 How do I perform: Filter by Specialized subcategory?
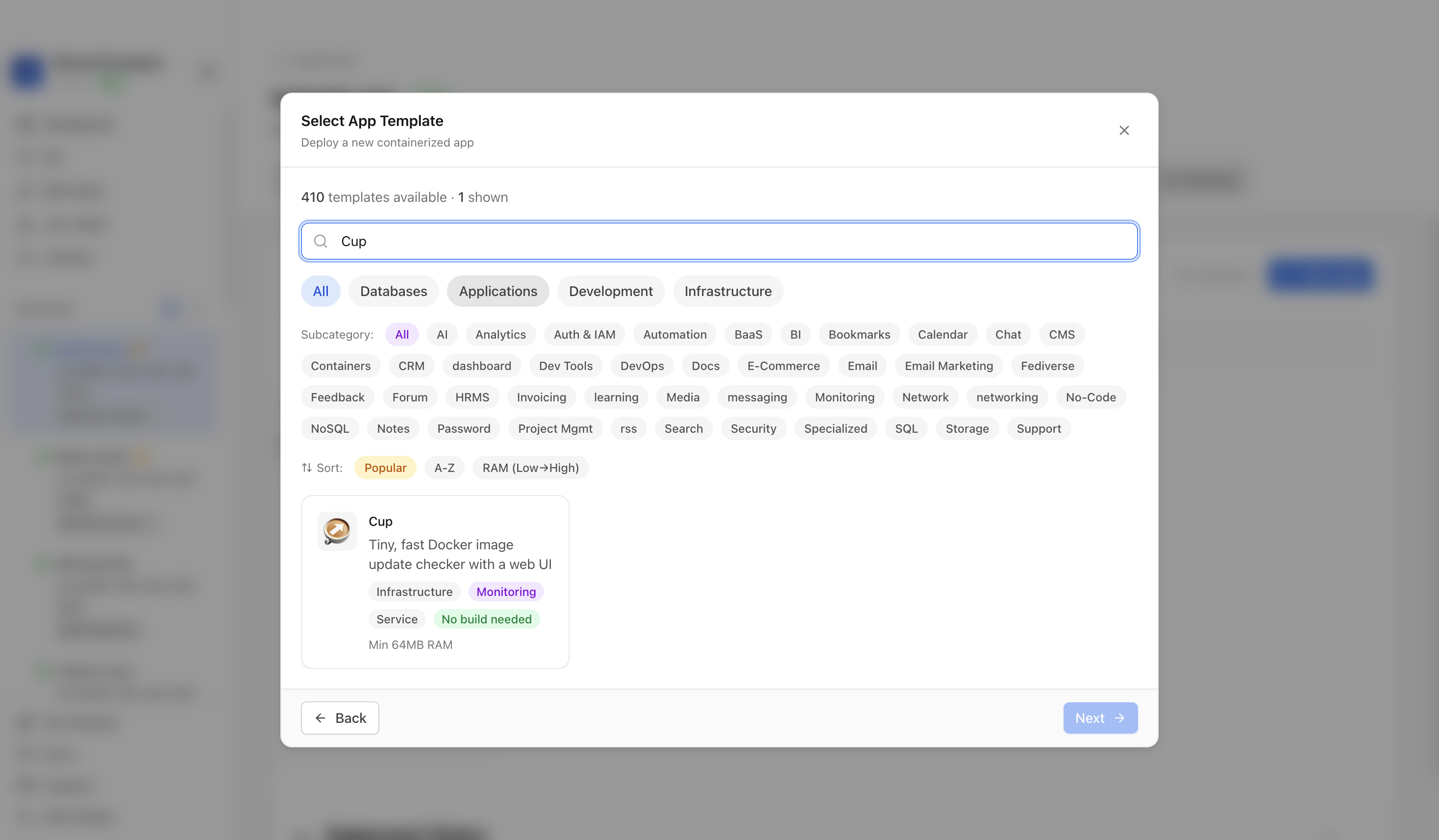[x=836, y=429]
